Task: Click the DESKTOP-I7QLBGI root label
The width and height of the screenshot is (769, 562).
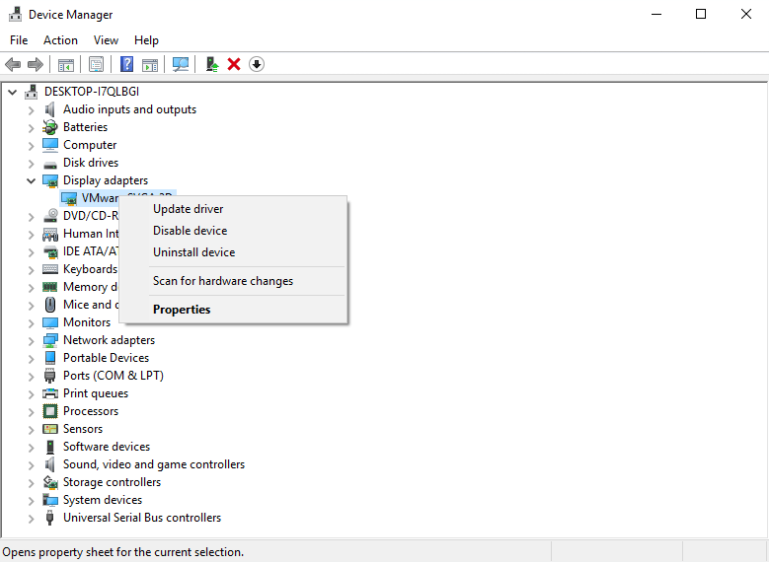Action: coord(92,92)
